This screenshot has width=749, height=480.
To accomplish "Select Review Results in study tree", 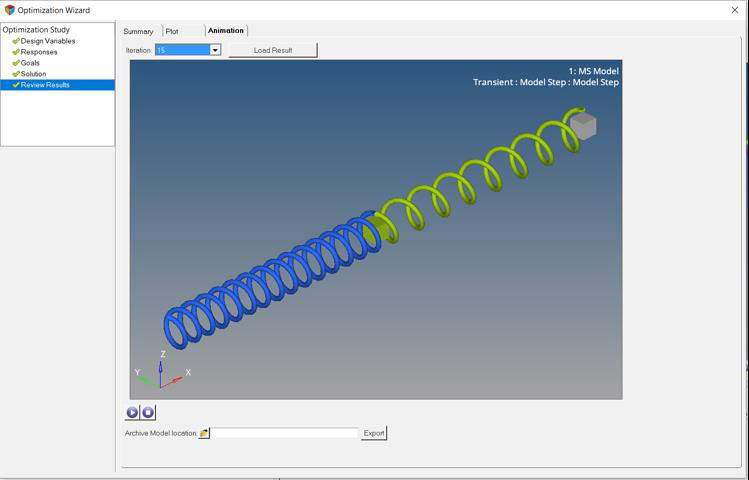I will 45,85.
